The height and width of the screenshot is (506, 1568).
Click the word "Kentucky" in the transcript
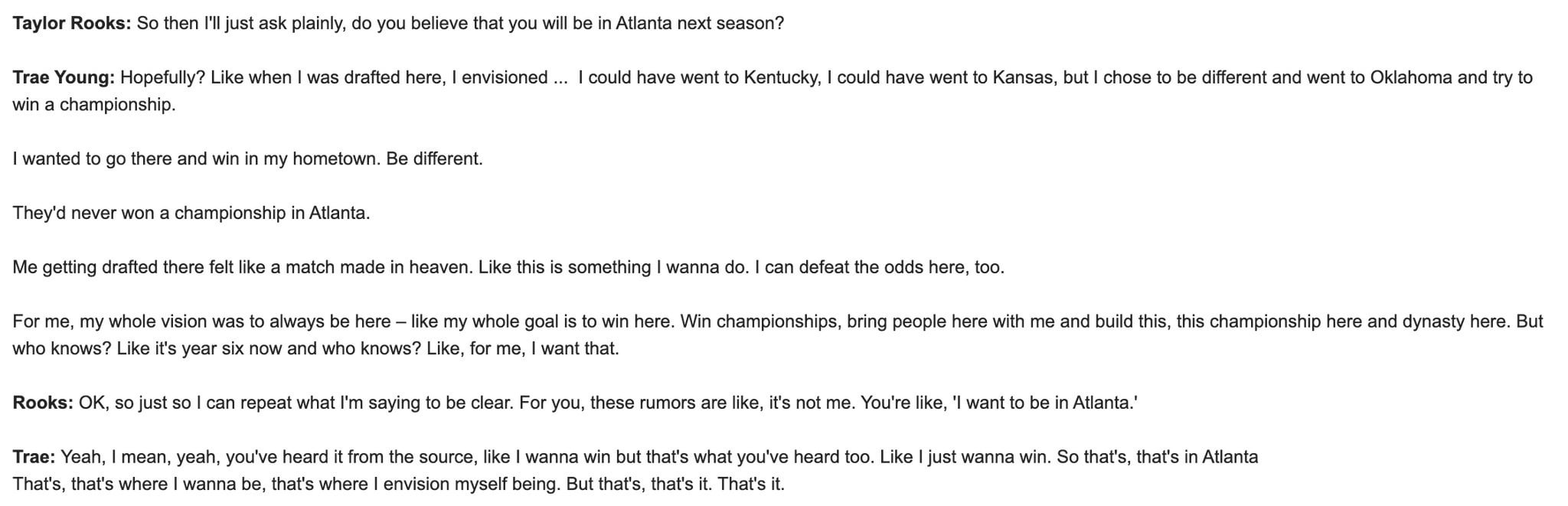pyautogui.click(x=780, y=77)
